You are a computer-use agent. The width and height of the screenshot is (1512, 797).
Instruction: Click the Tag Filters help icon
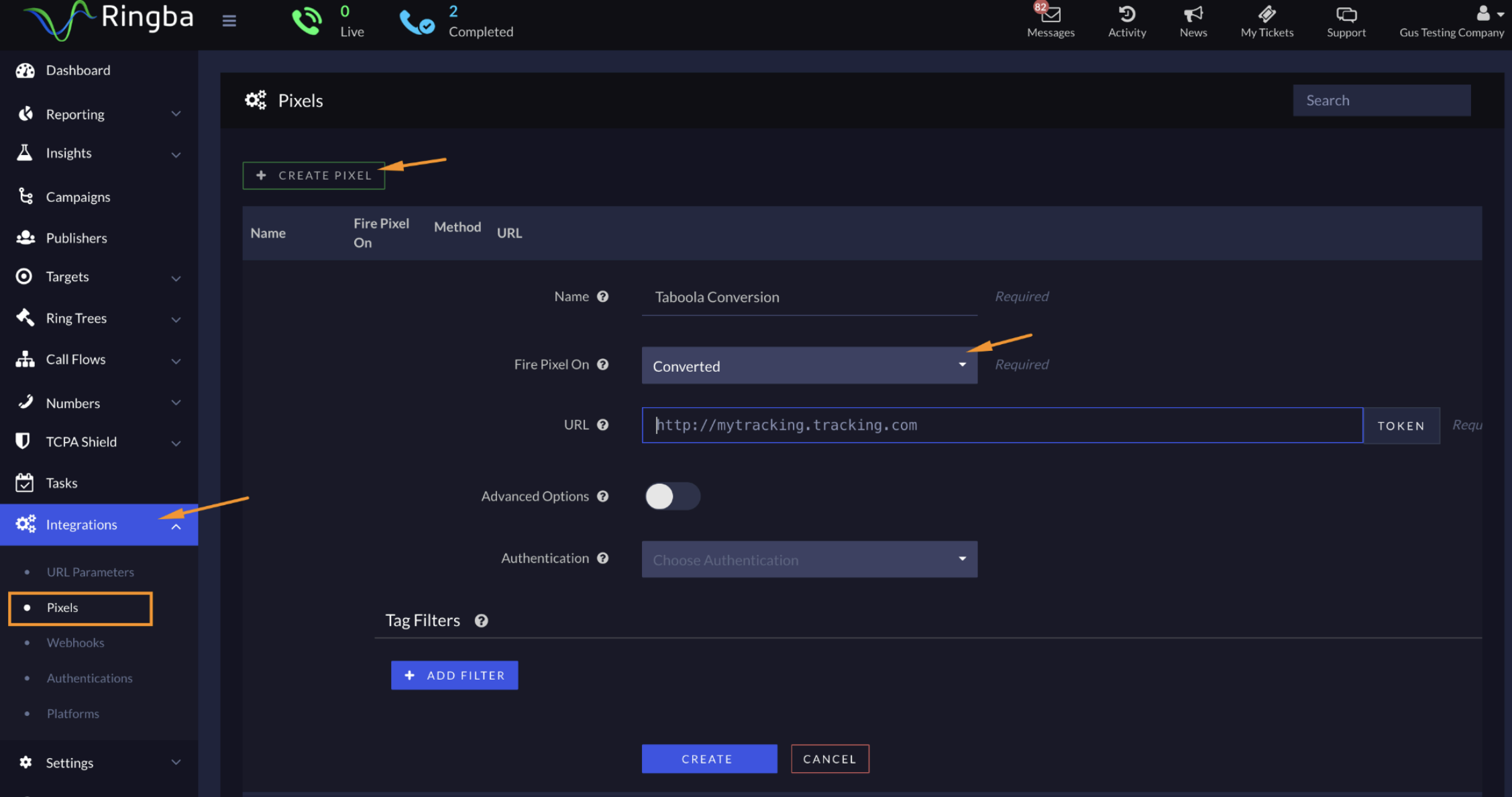[481, 621]
